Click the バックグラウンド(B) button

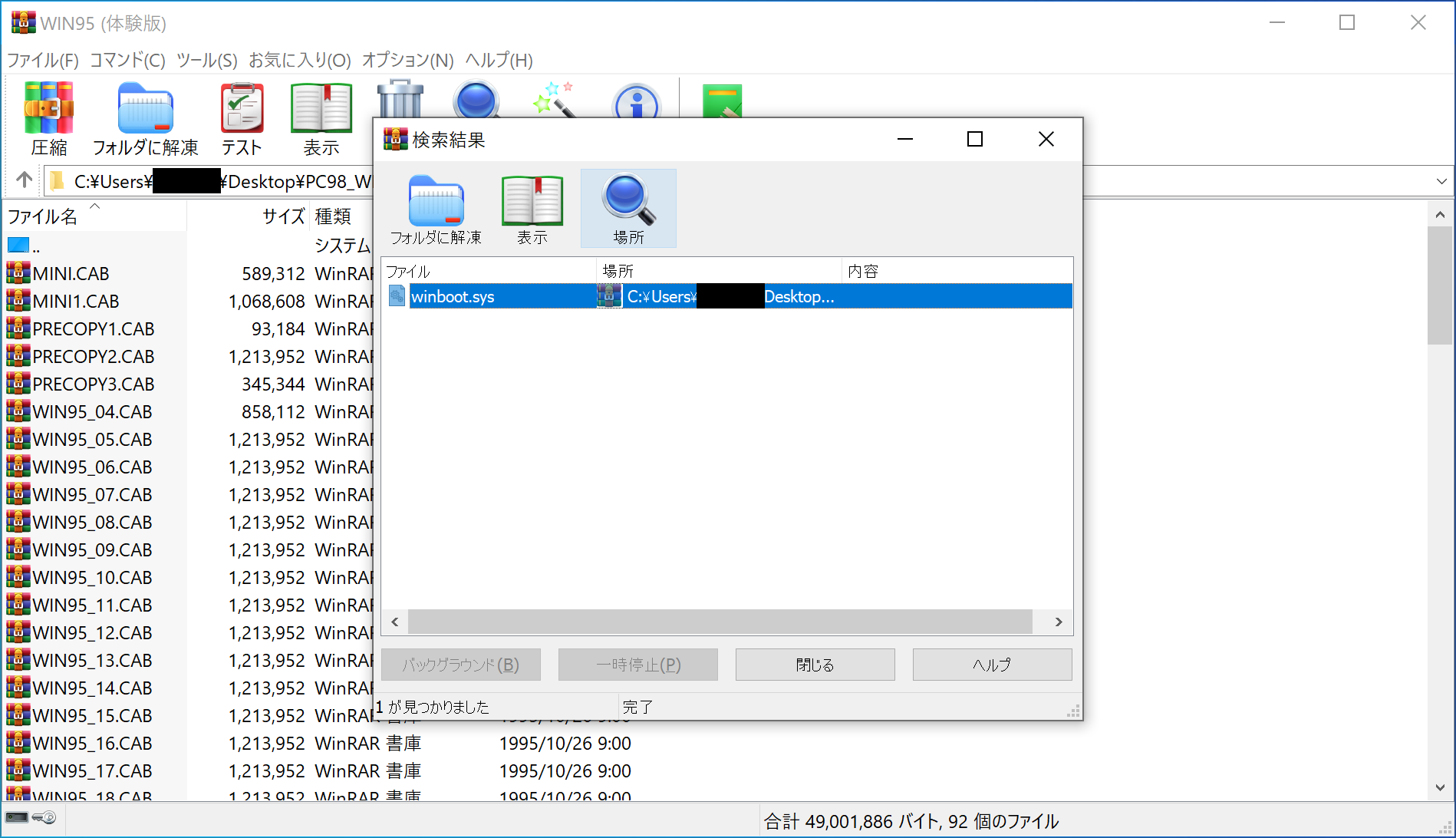[460, 665]
